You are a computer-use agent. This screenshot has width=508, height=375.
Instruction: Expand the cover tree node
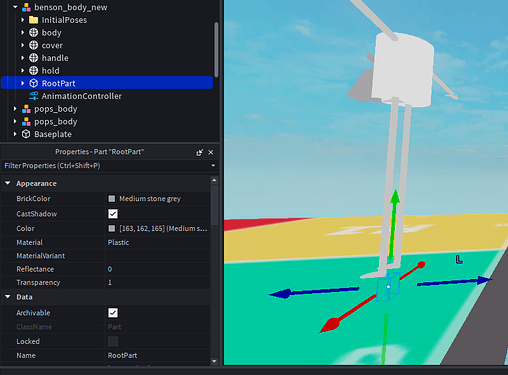tap(22, 45)
